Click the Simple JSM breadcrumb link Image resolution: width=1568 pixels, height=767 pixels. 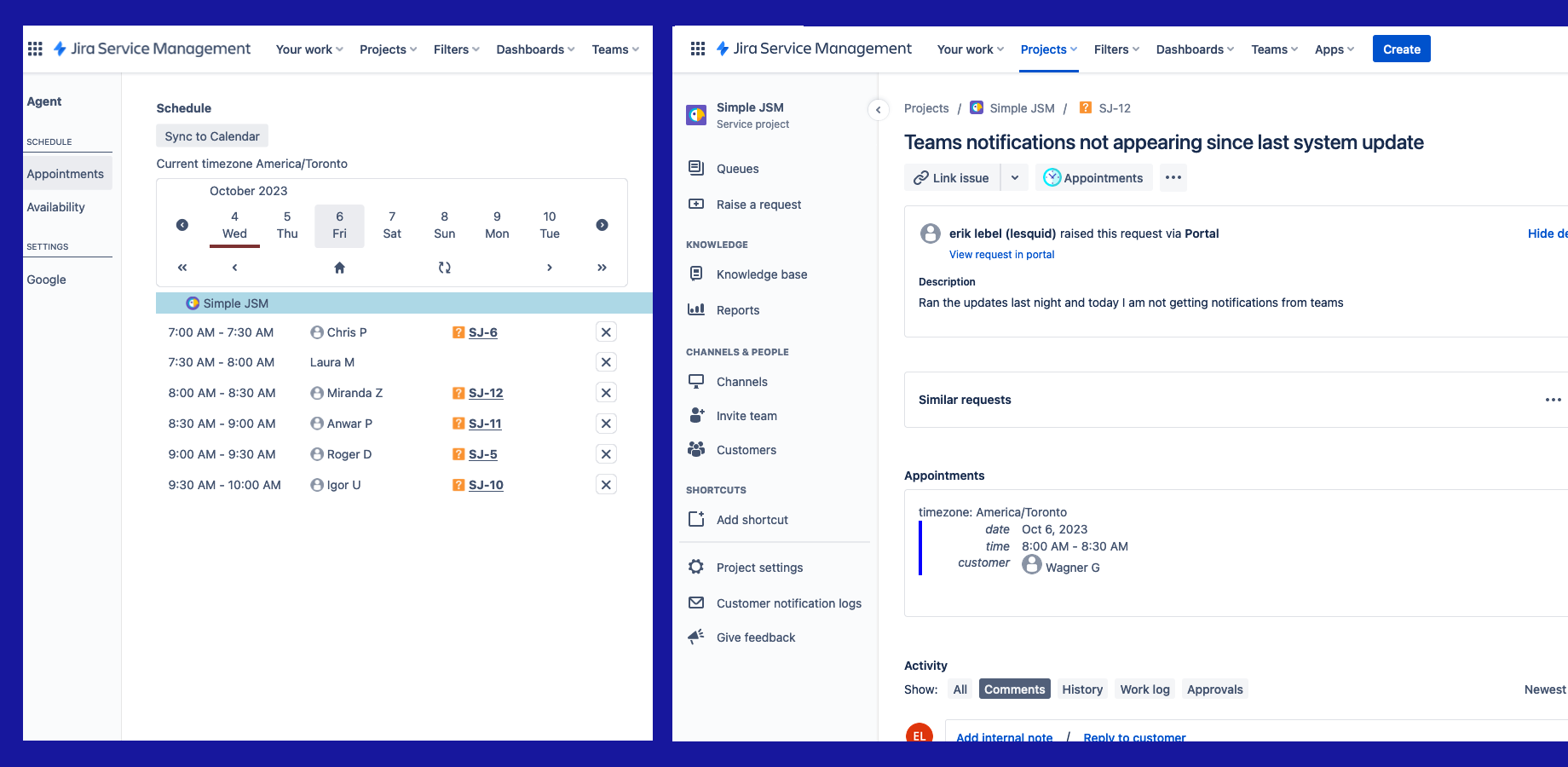coord(1023,108)
